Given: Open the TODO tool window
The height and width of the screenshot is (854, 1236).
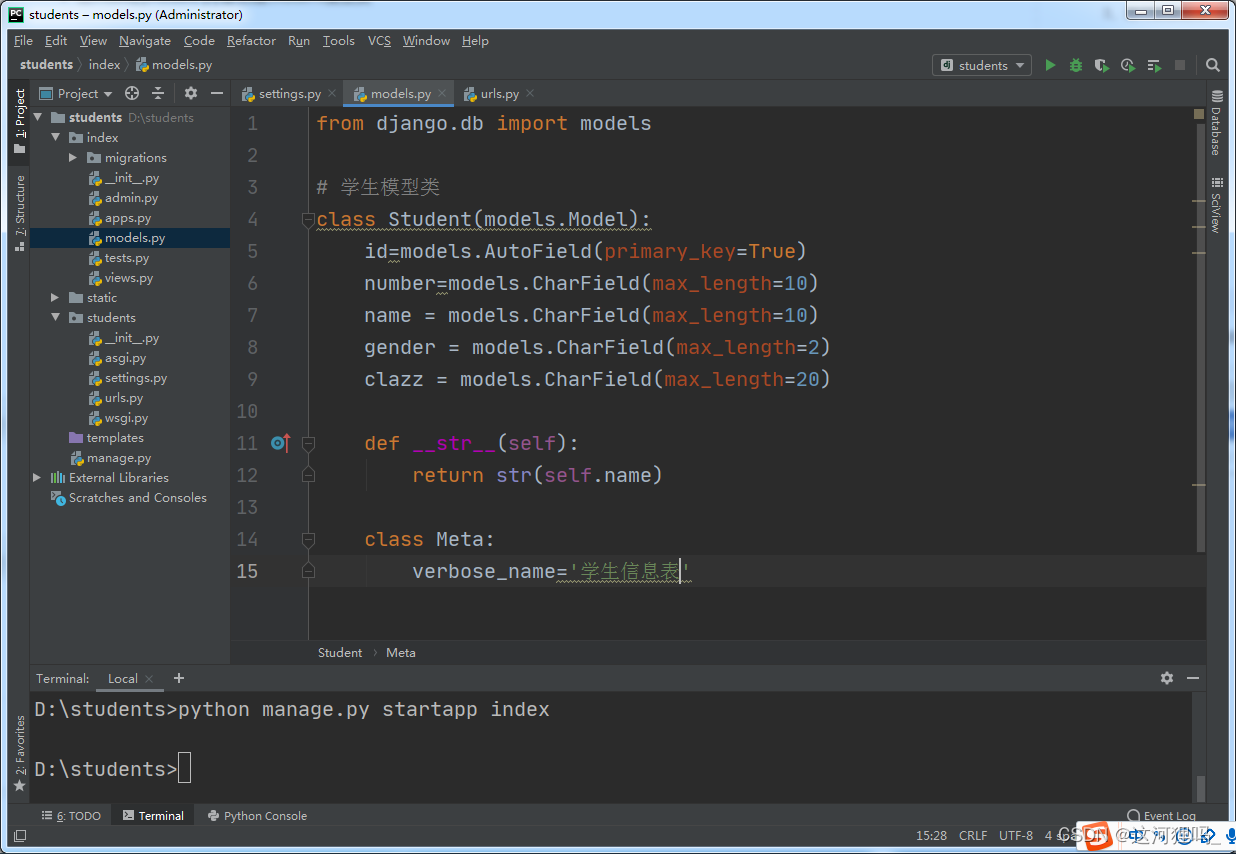Looking at the screenshot, I should point(71,816).
